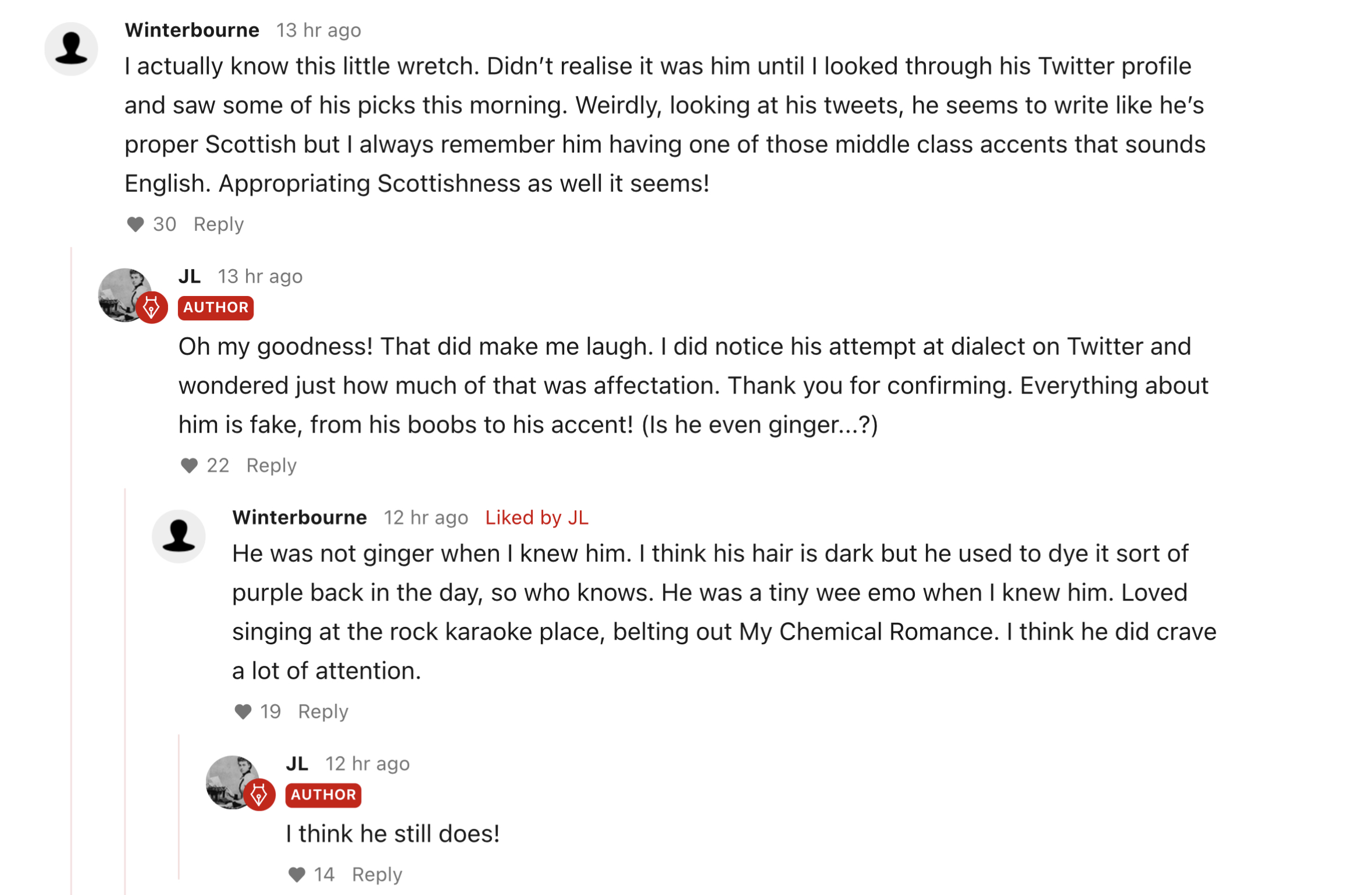Open JL's profile photo at 13 hr ago
Viewport: 1372px width, 895px height.
pos(124,295)
